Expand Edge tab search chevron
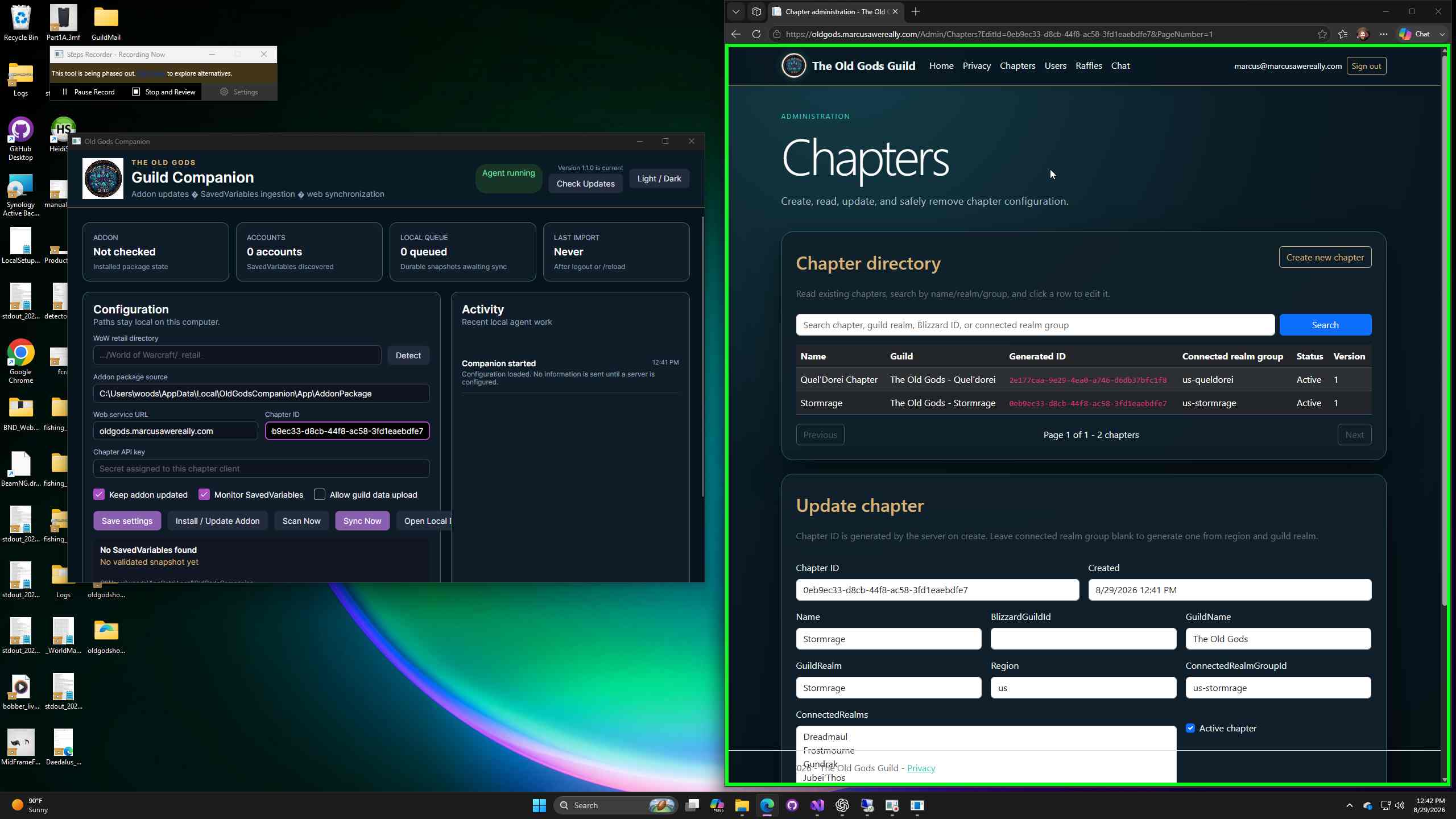1456x819 pixels. 735,11
